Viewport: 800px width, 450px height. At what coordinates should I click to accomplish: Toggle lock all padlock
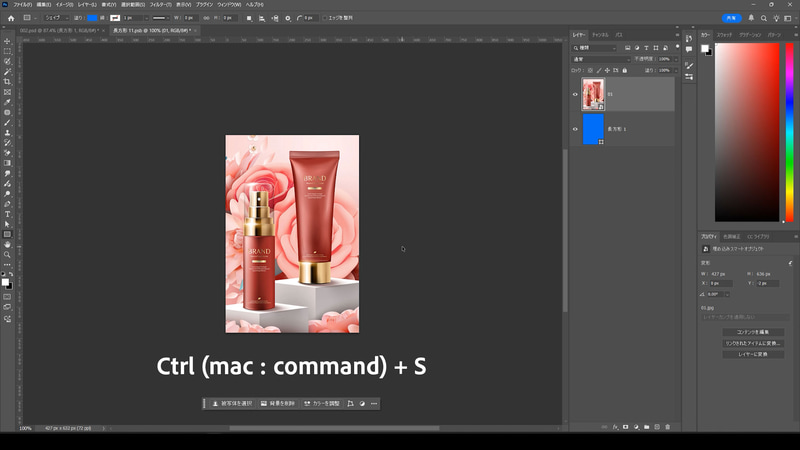point(624,70)
